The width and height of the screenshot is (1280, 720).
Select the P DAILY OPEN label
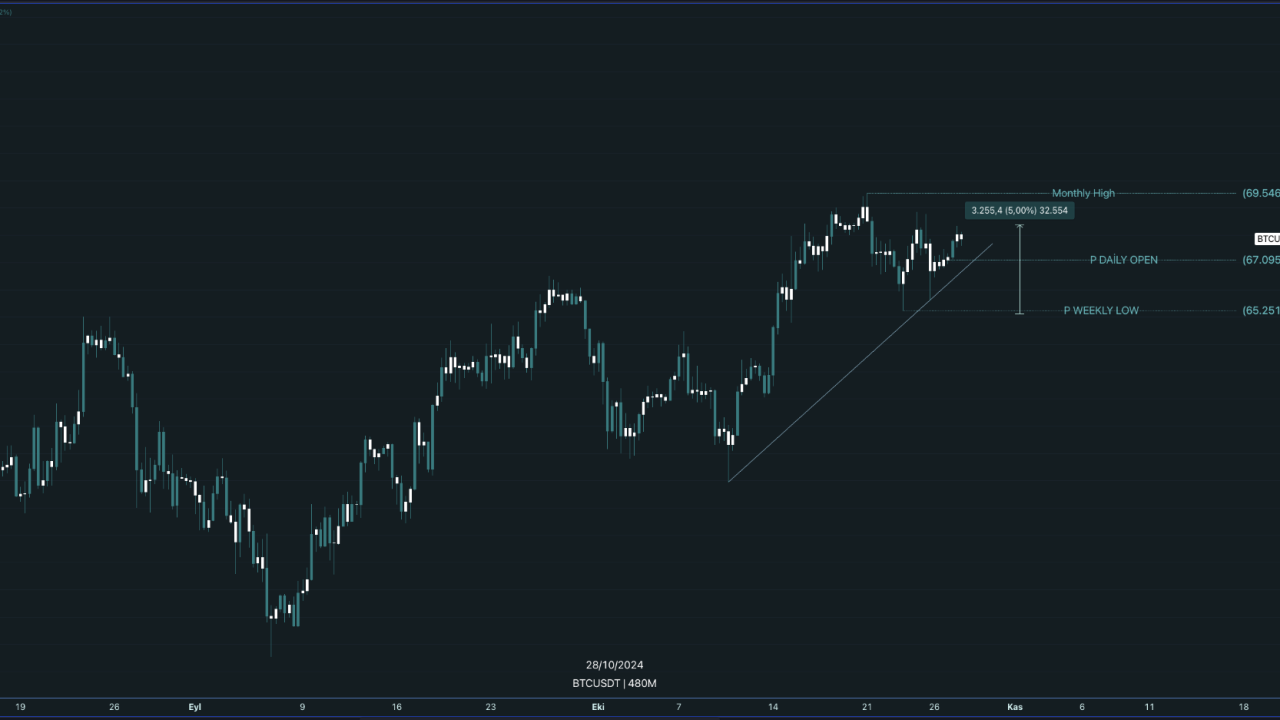click(1123, 260)
